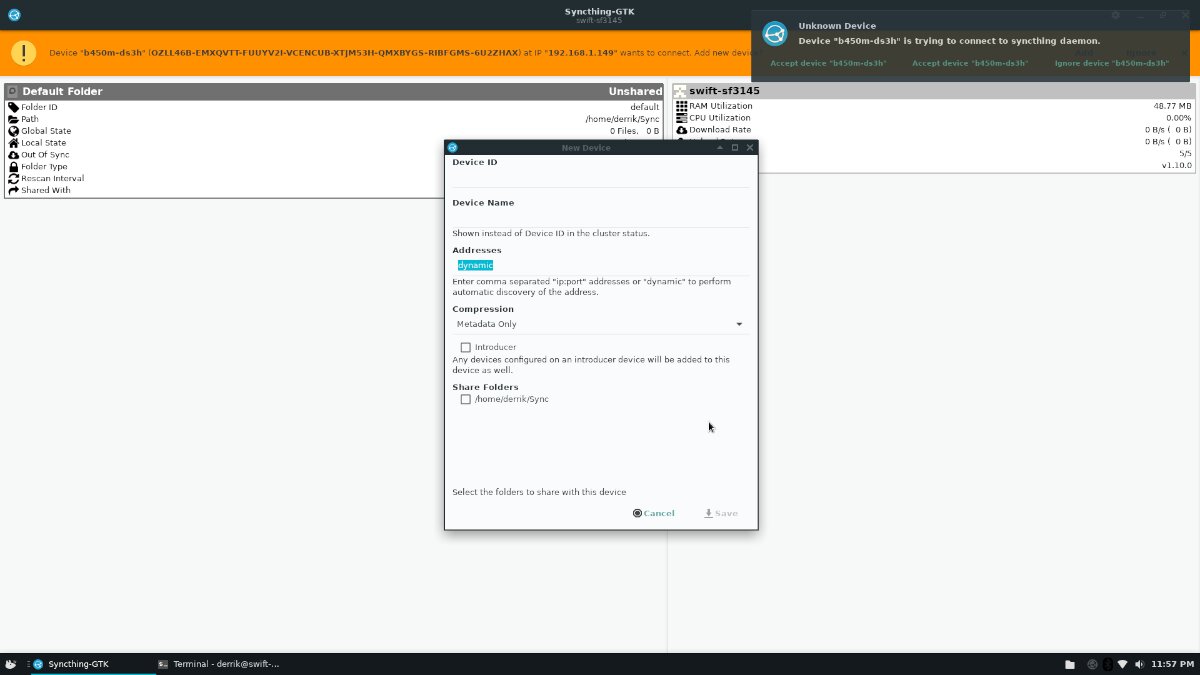Click the Unshared status label
This screenshot has height=675, width=1200.
coord(635,91)
